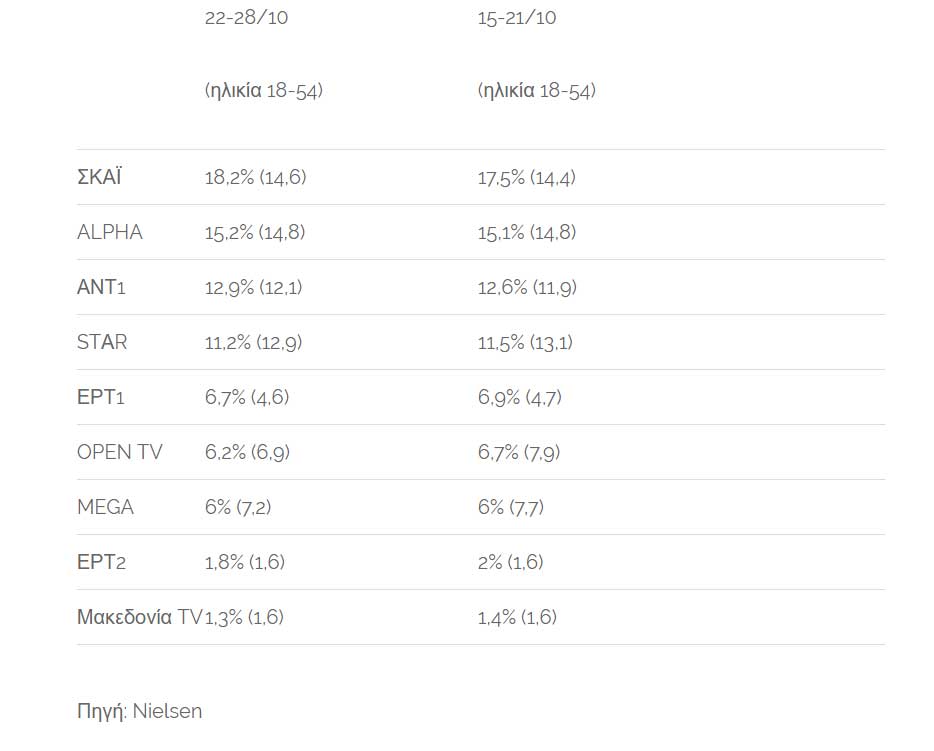Select the STAR channel label
This screenshot has width=934, height=751.
click(102, 343)
